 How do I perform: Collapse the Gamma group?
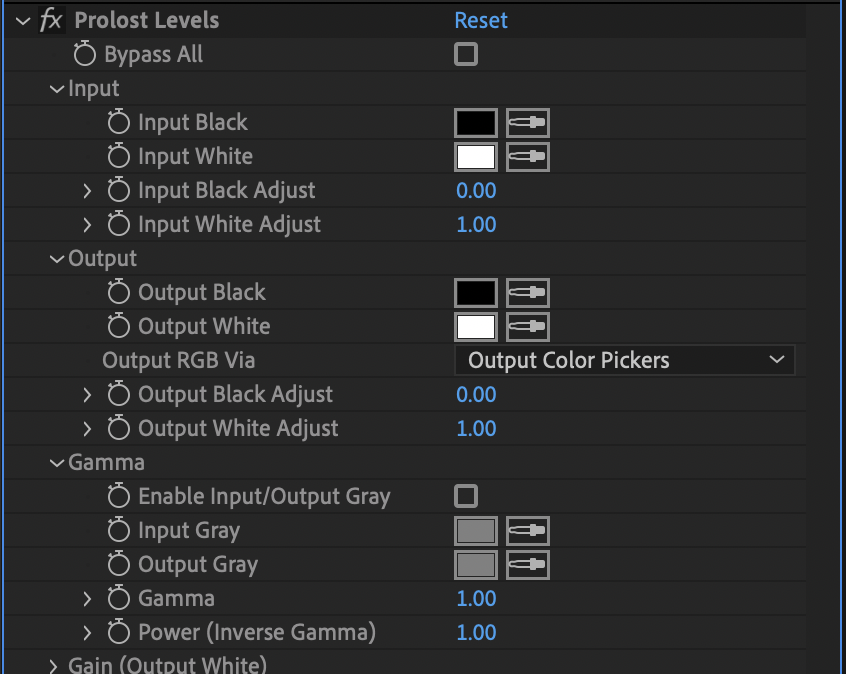click(57, 463)
